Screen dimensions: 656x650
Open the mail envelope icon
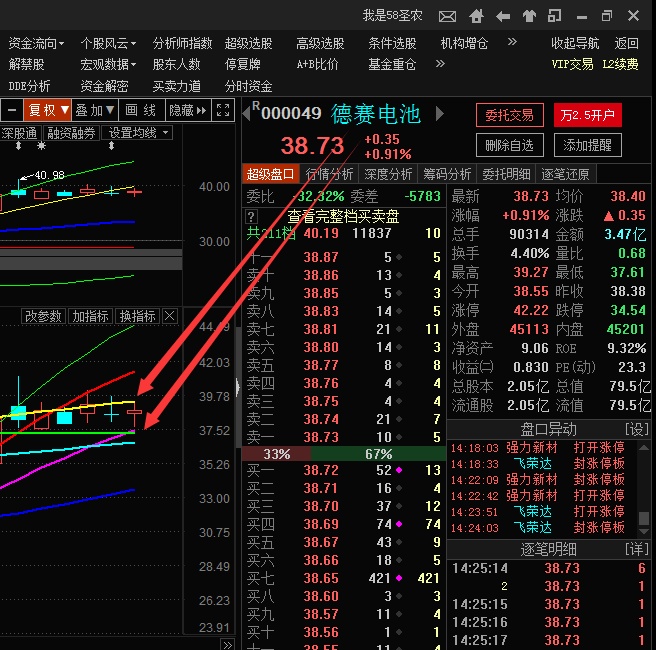pos(447,17)
